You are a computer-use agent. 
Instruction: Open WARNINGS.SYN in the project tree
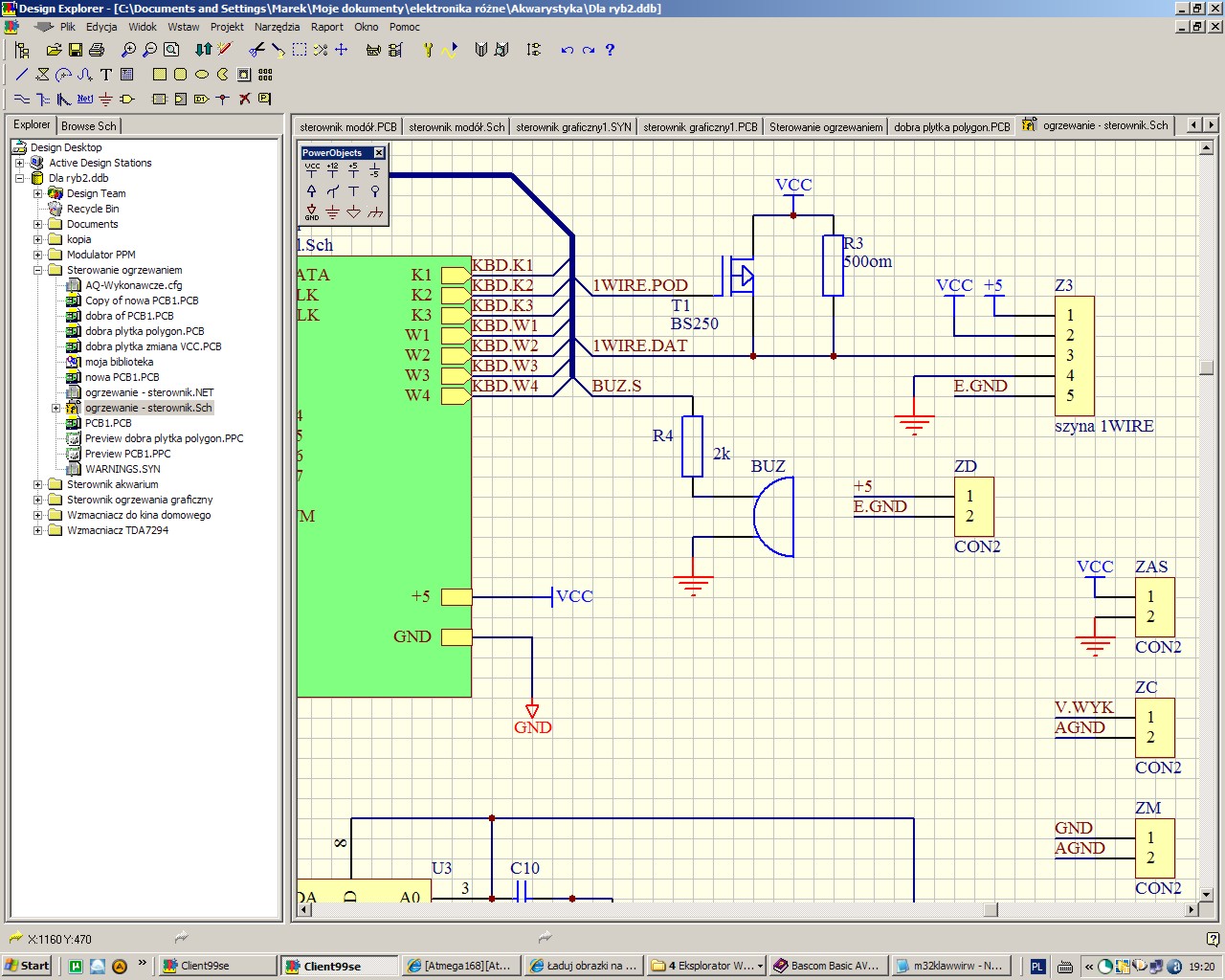pos(122,469)
